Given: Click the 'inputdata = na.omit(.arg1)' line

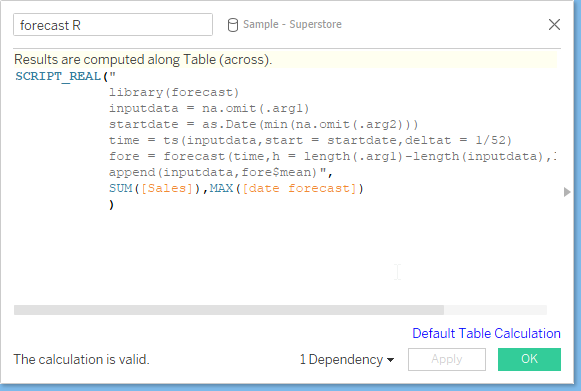Looking at the screenshot, I should click(x=209, y=108).
